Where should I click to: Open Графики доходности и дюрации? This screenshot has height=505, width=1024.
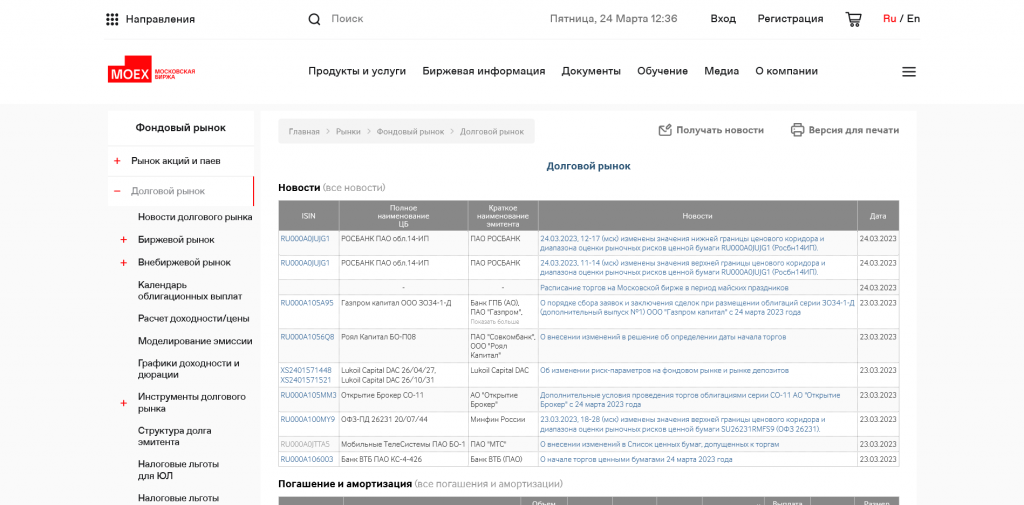pyautogui.click(x=189, y=369)
